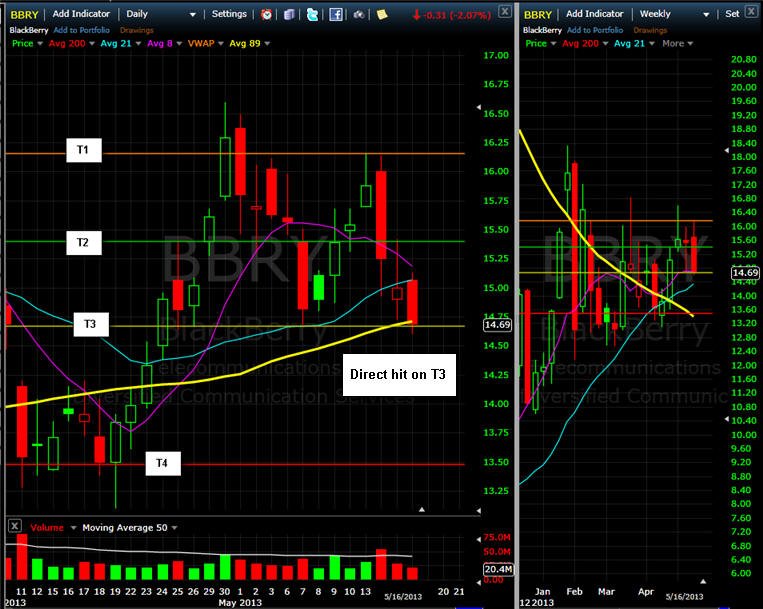This screenshot has width=763, height=609.
Task: Open the More indicators dropdown
Action: (x=677, y=43)
